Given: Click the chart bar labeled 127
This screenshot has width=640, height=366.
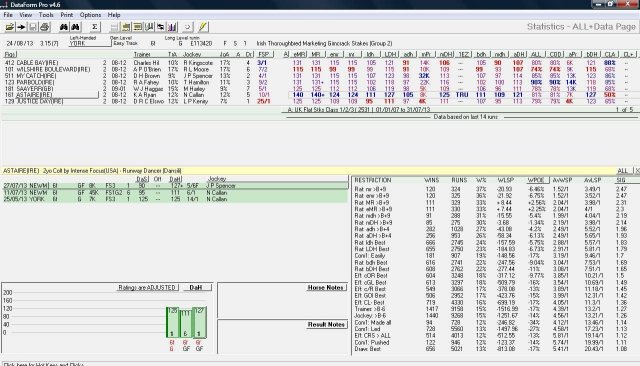Looking at the screenshot, I should pyautogui.click(x=199, y=322).
